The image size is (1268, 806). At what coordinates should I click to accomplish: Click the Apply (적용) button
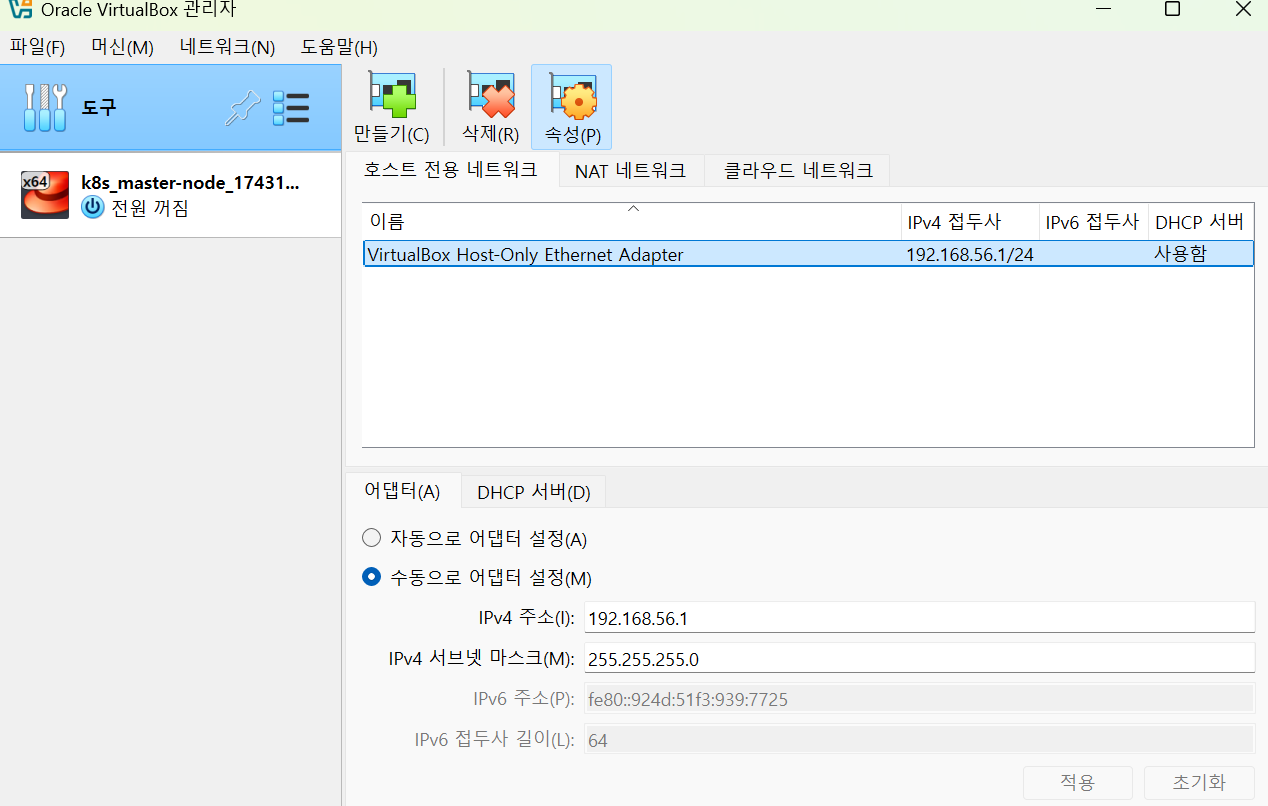point(1077,782)
